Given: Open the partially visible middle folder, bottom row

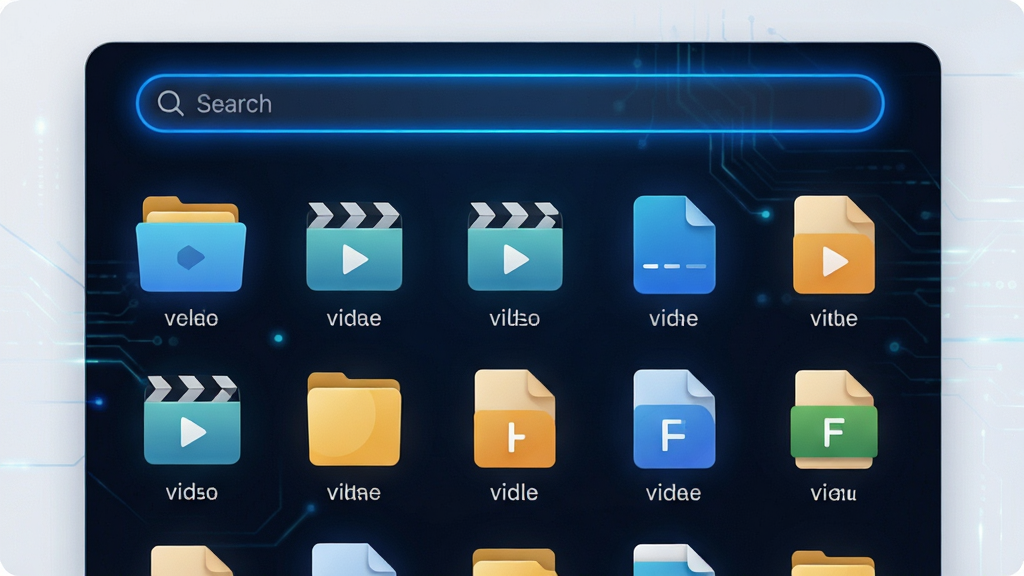Looking at the screenshot, I should point(514,562).
